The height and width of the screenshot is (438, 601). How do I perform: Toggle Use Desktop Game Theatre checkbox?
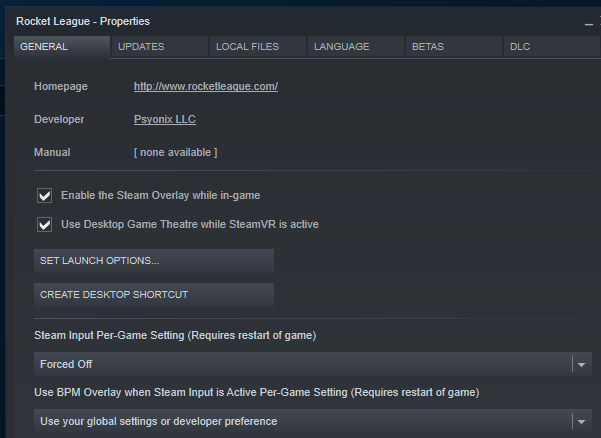(x=44, y=225)
